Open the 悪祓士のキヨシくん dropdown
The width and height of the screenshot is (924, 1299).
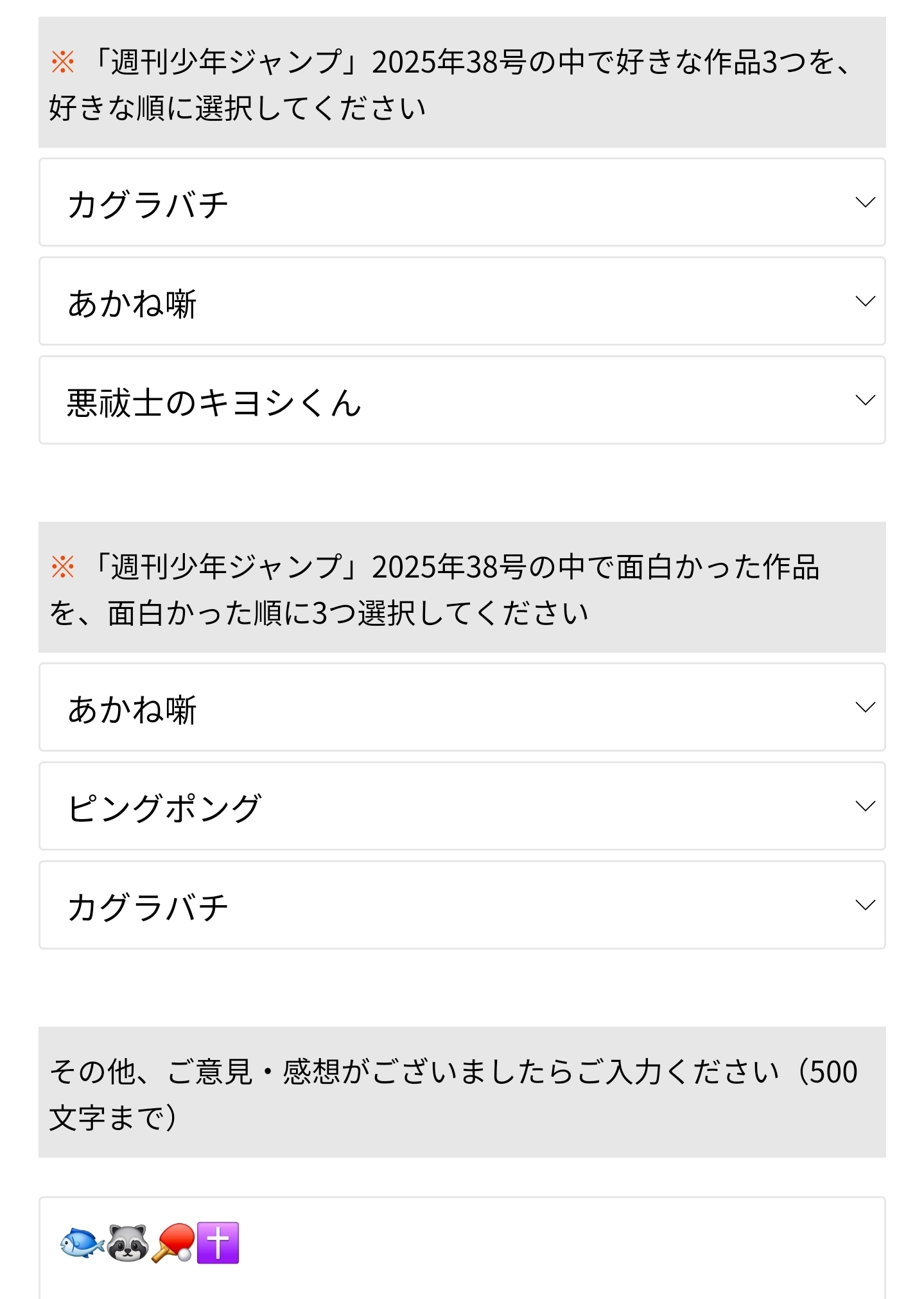pos(461,400)
